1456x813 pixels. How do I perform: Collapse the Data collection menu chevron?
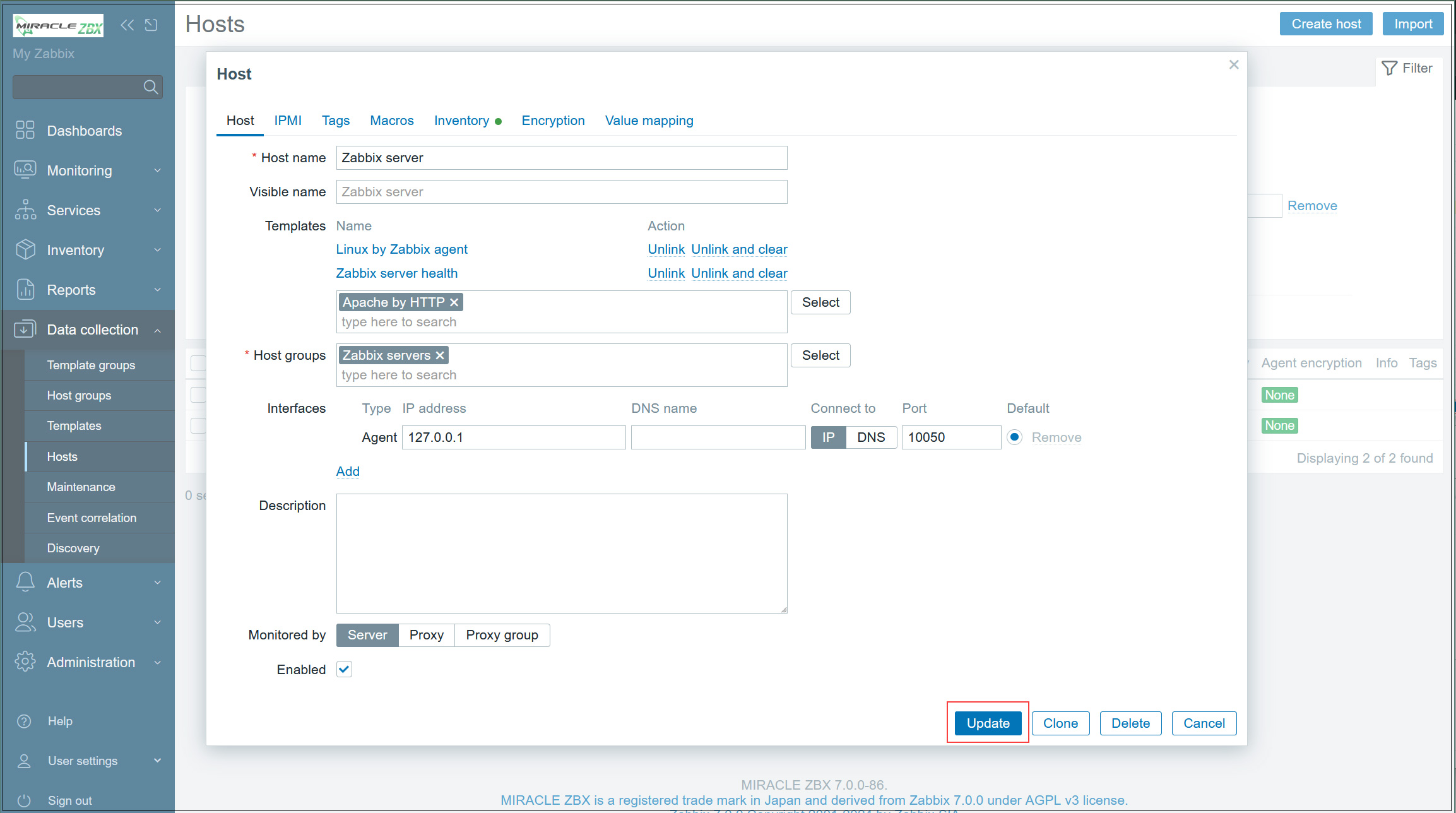coord(157,329)
